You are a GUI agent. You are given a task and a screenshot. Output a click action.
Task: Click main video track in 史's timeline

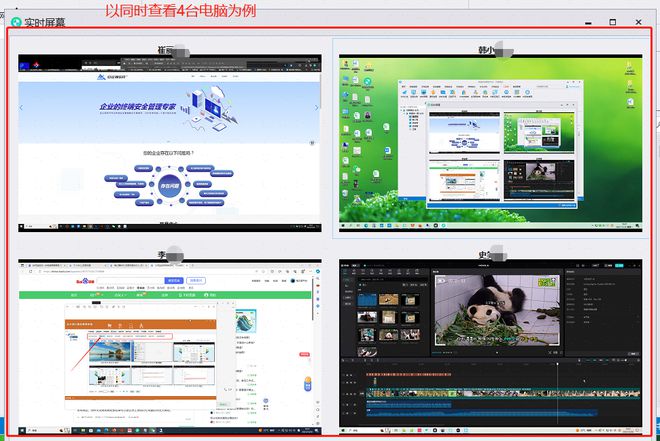(503, 394)
